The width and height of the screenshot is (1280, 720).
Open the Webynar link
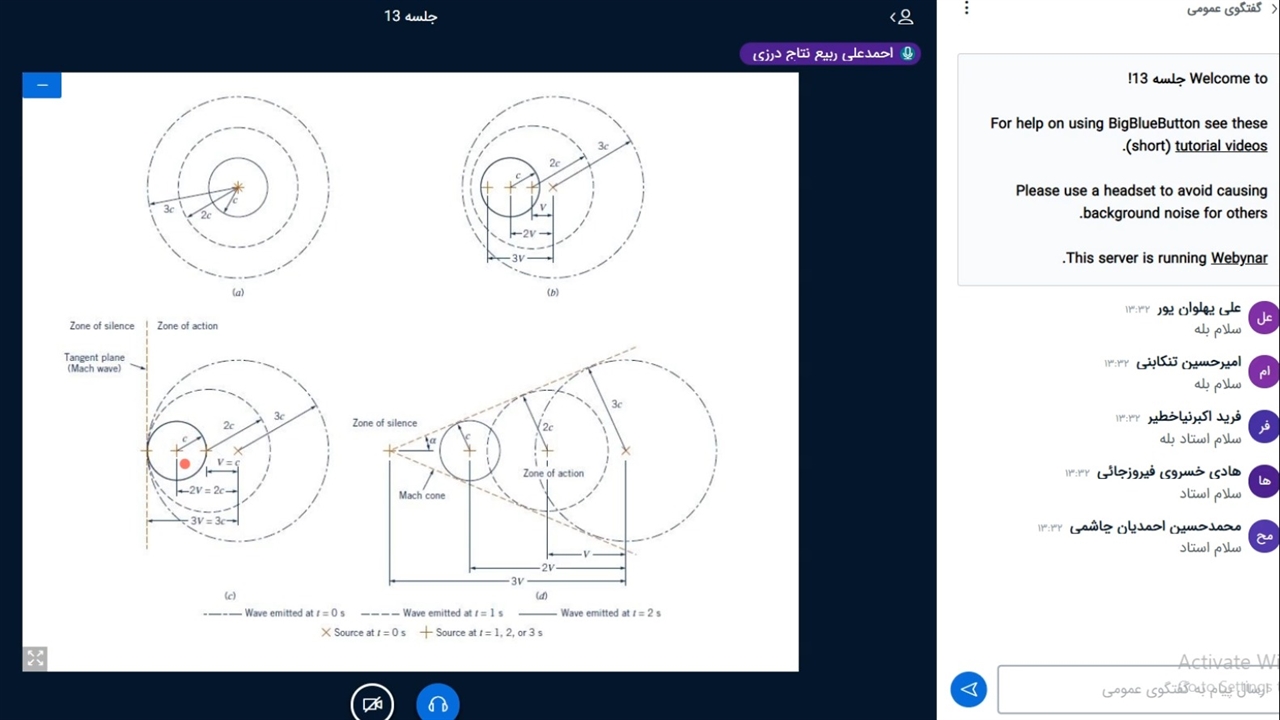1238,258
